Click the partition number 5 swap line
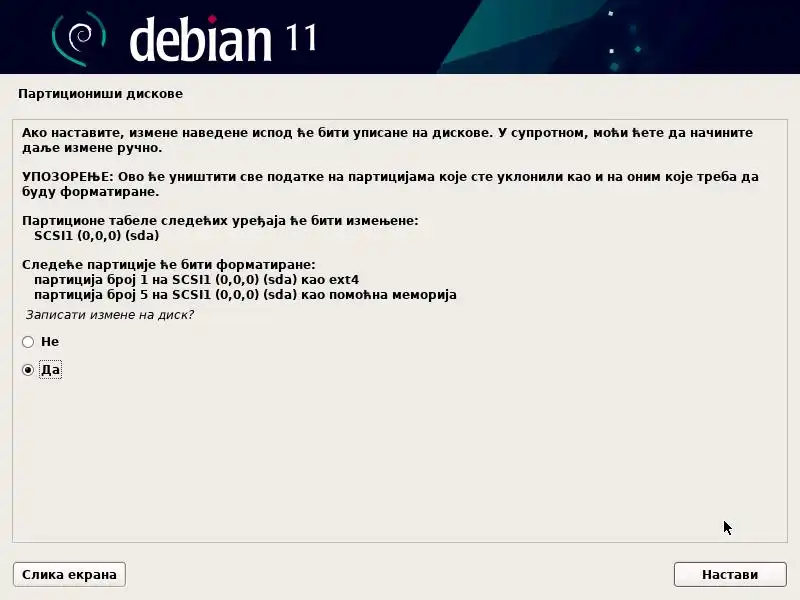The width and height of the screenshot is (800, 600). 245,295
